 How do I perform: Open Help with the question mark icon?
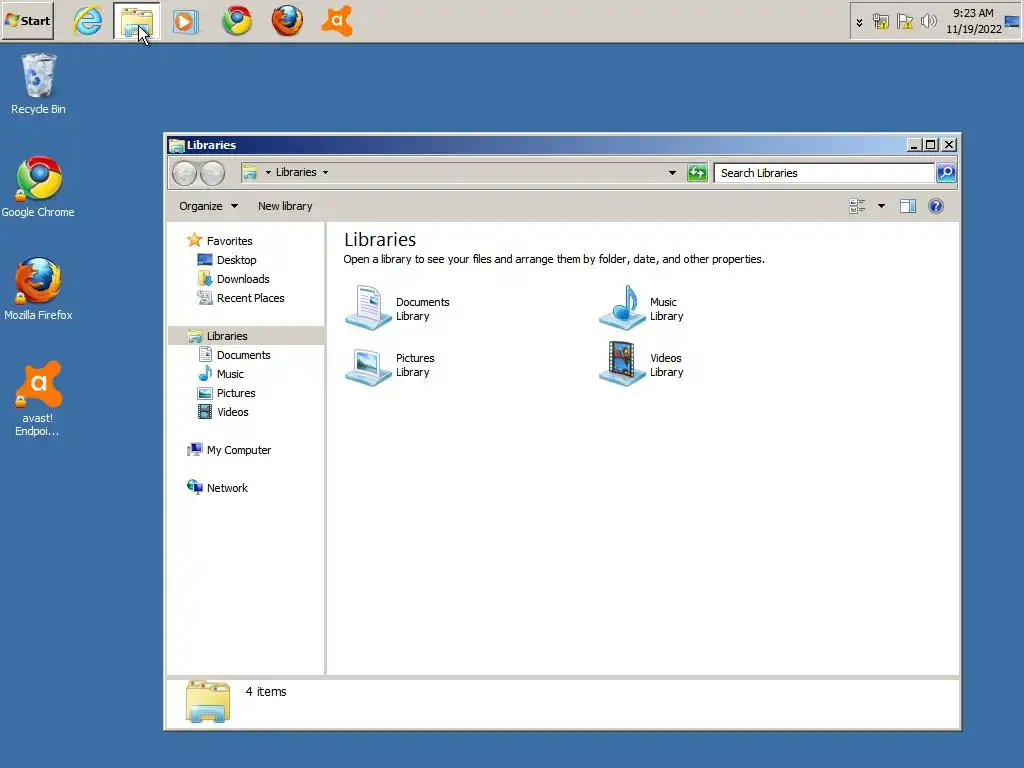[935, 206]
